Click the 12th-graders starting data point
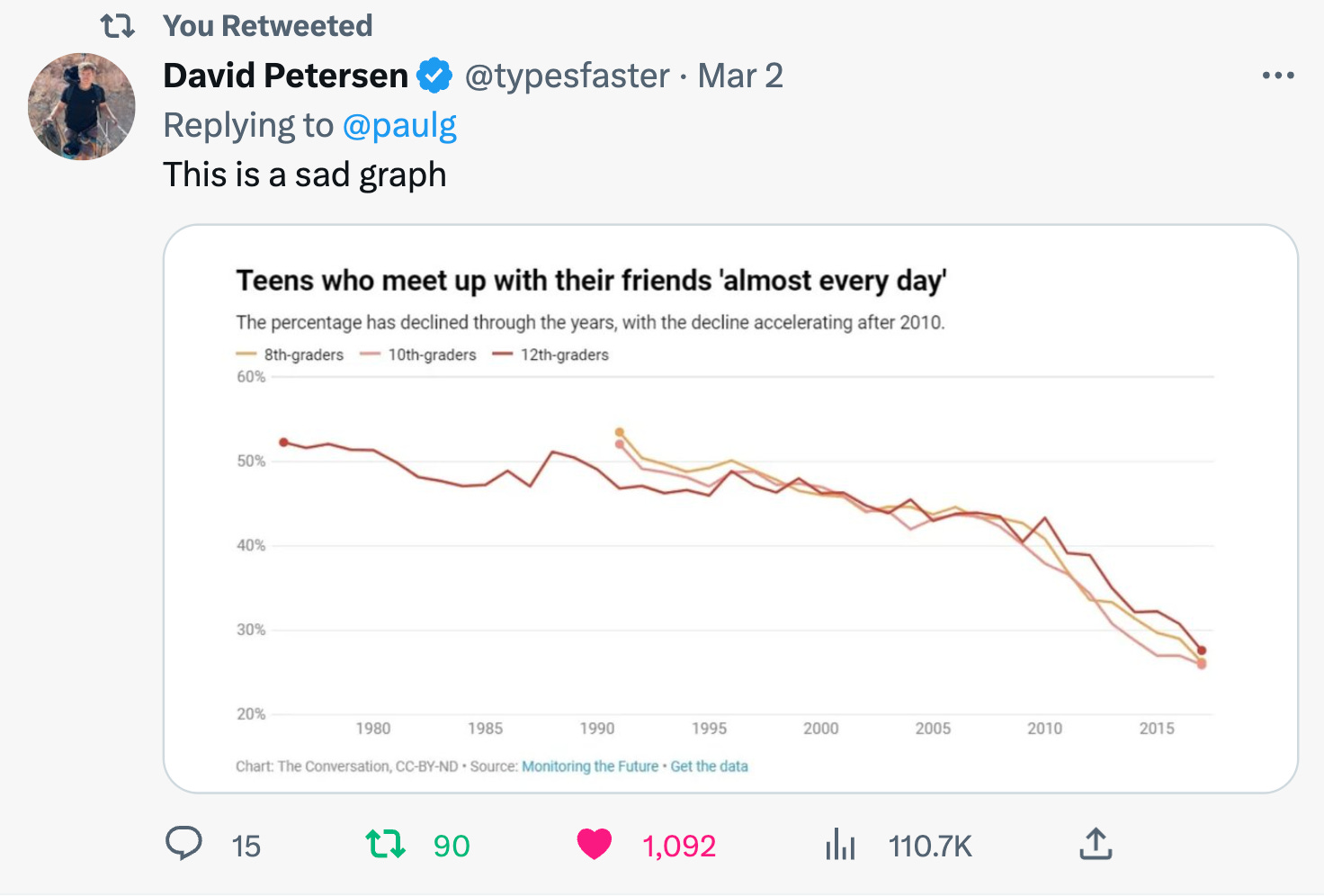Screen dimensions: 1324x896 (283, 442)
